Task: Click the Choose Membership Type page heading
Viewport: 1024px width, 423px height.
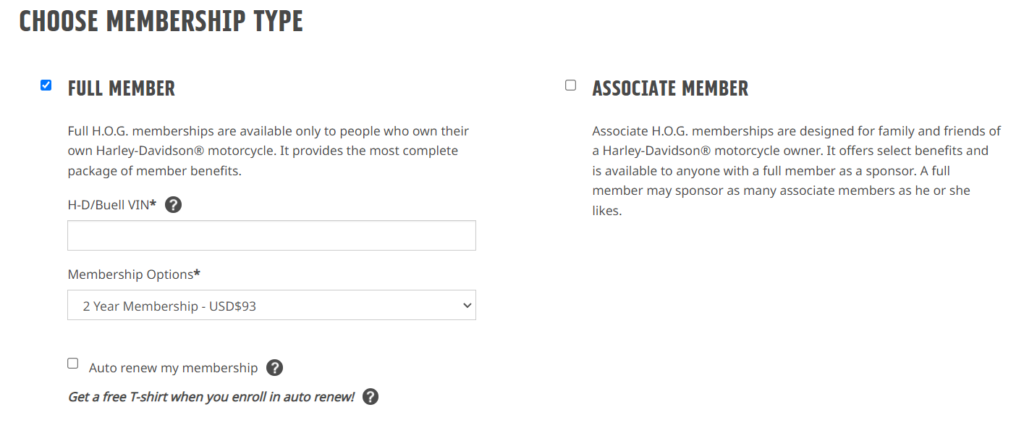Action: point(161,22)
